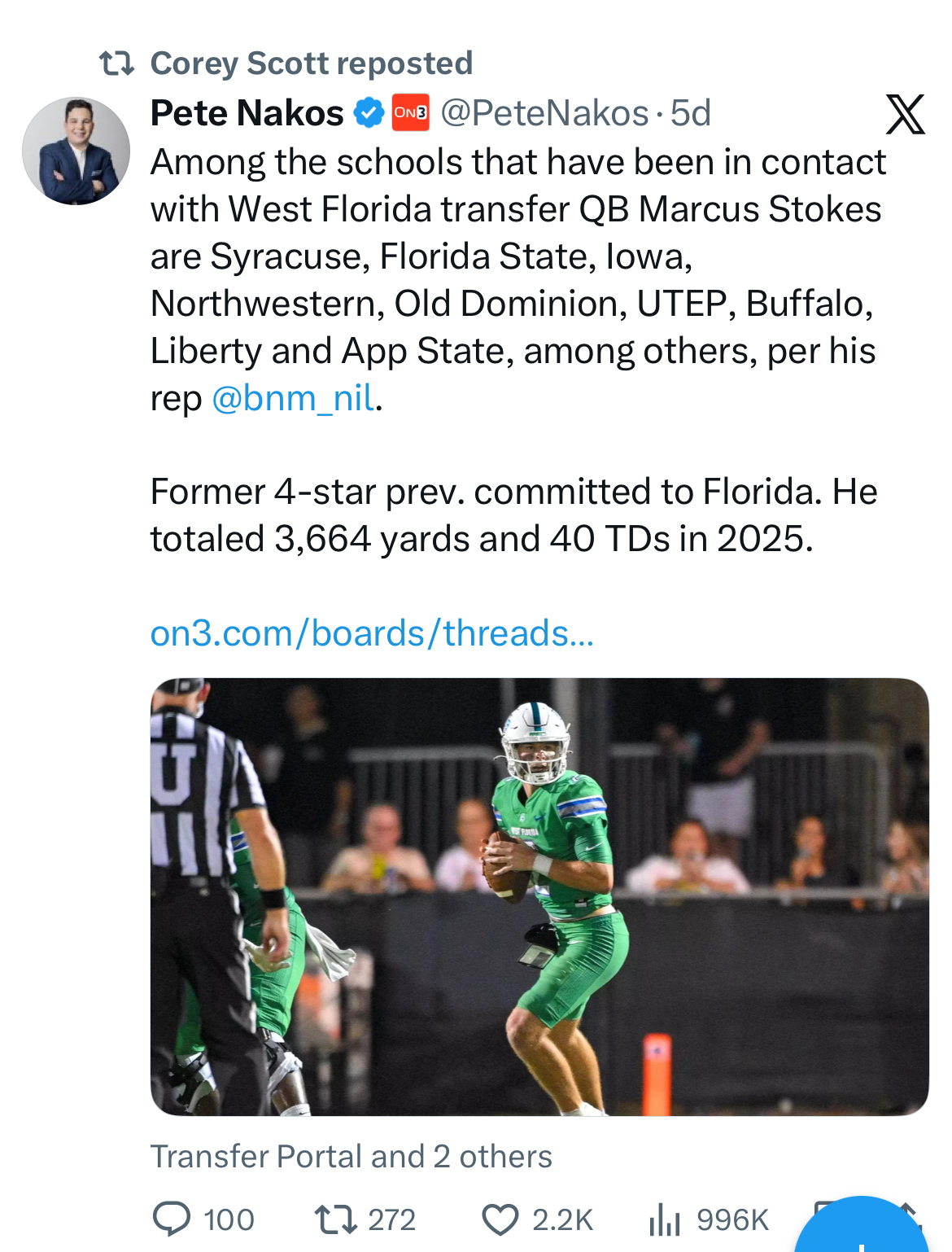Viewport: 952px width, 1252px height.
Task: Open the on3.com/boards/threads link
Action: [372, 633]
